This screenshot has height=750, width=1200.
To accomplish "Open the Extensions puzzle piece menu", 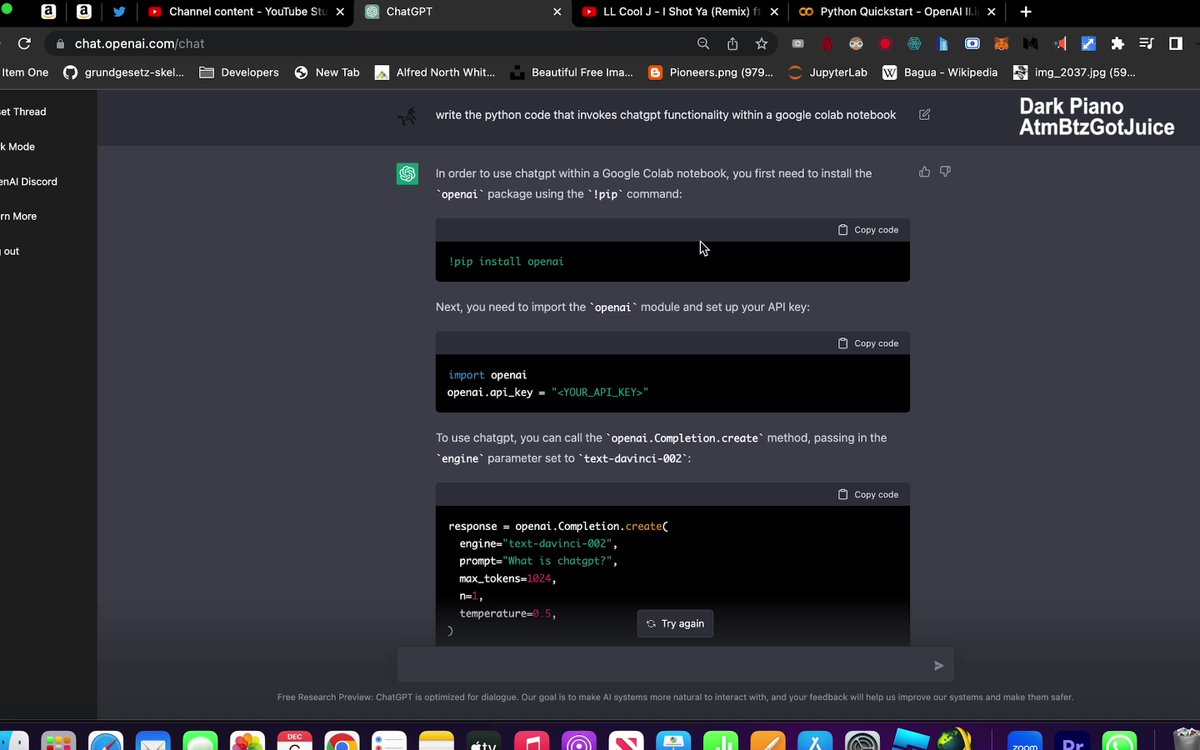I will point(1118,44).
